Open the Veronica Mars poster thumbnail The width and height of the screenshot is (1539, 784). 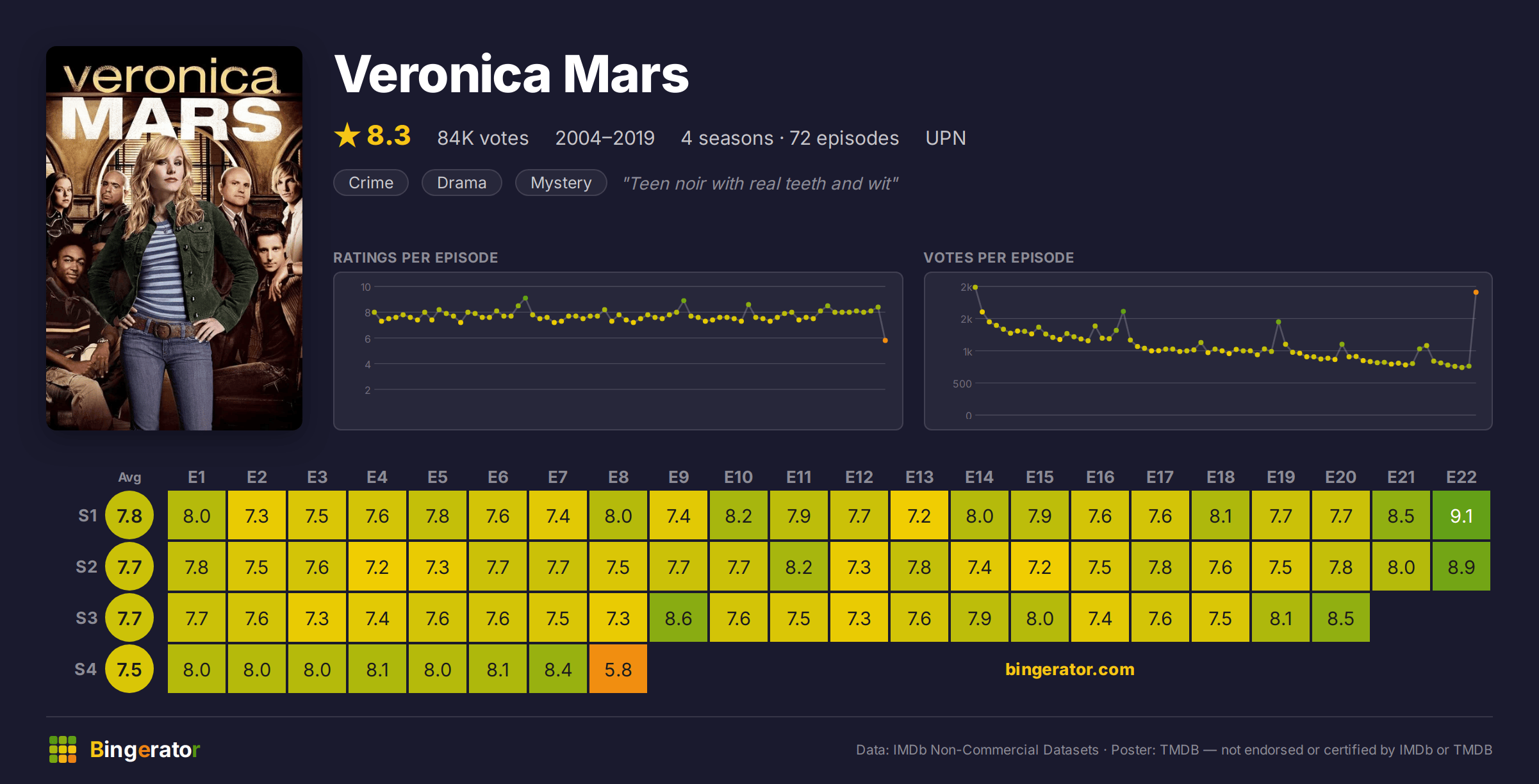click(174, 238)
